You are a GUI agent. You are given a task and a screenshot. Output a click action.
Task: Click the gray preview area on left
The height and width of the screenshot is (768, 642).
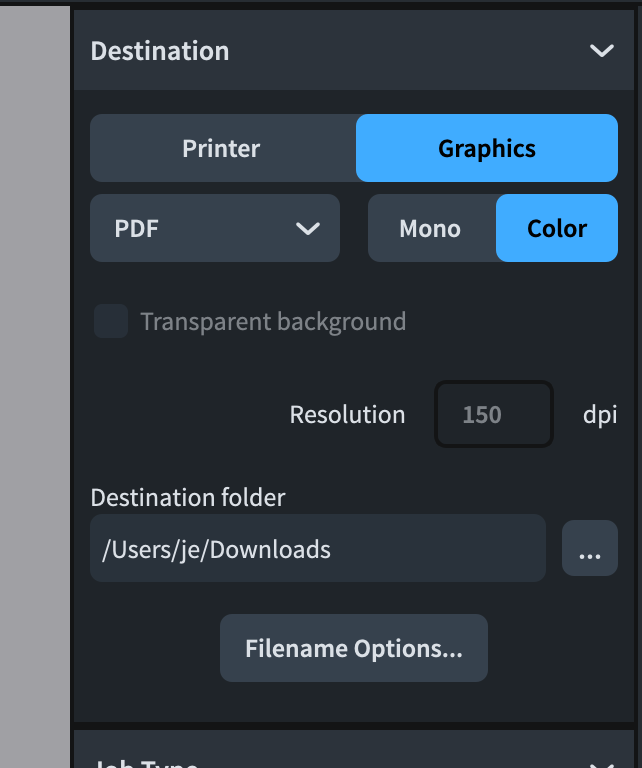tap(35, 380)
